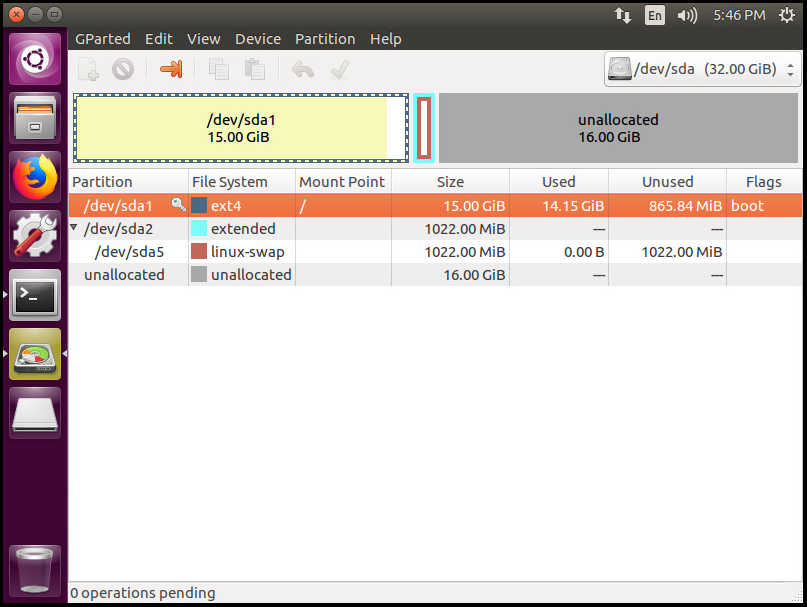Click the Delete partition toolbar icon
807x607 pixels.
pyautogui.click(x=122, y=69)
